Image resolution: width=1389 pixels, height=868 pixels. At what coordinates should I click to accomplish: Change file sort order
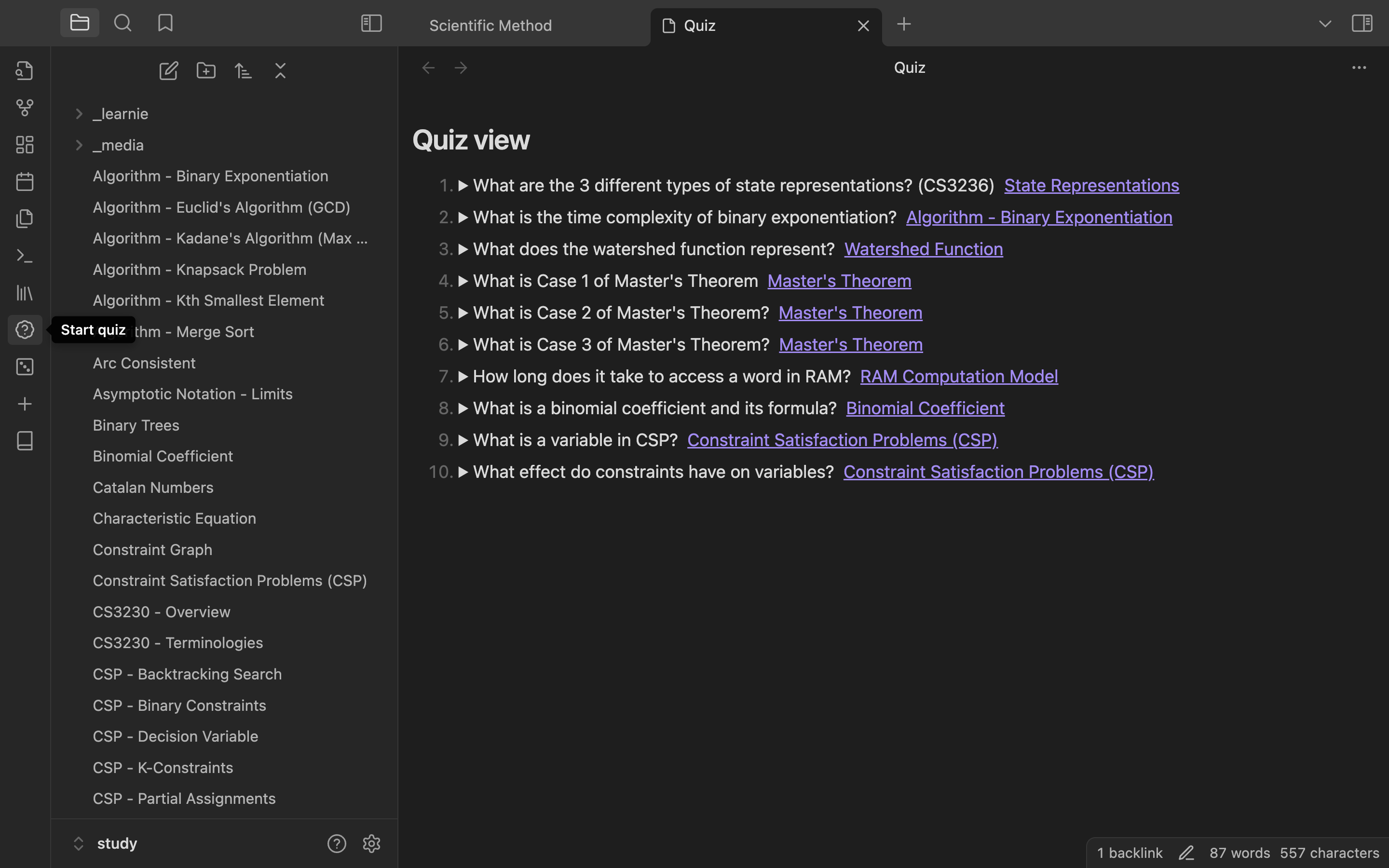click(x=244, y=70)
